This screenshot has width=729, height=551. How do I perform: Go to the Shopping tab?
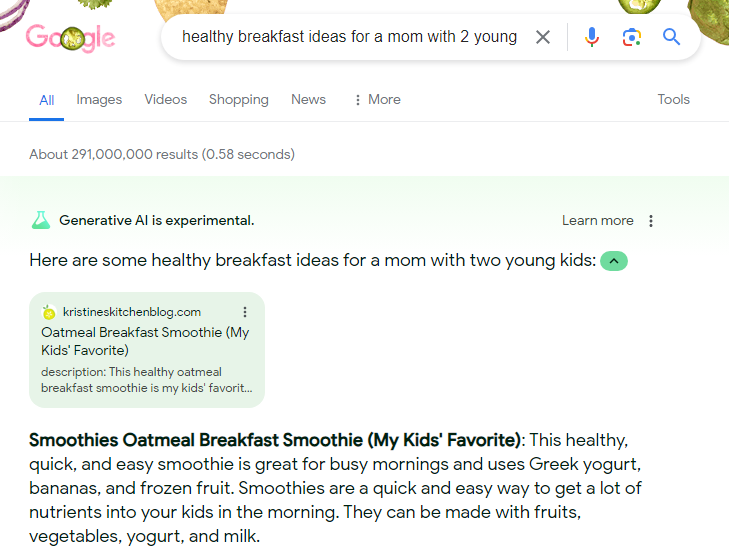pyautogui.click(x=238, y=100)
